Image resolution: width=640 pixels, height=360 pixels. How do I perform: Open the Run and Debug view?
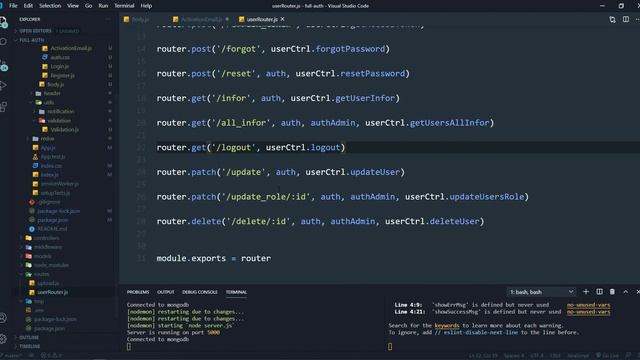click(x=4, y=85)
